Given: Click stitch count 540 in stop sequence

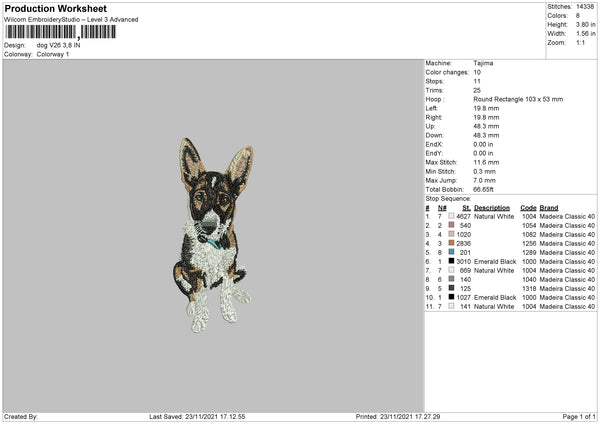Looking at the screenshot, I should 465,226.
